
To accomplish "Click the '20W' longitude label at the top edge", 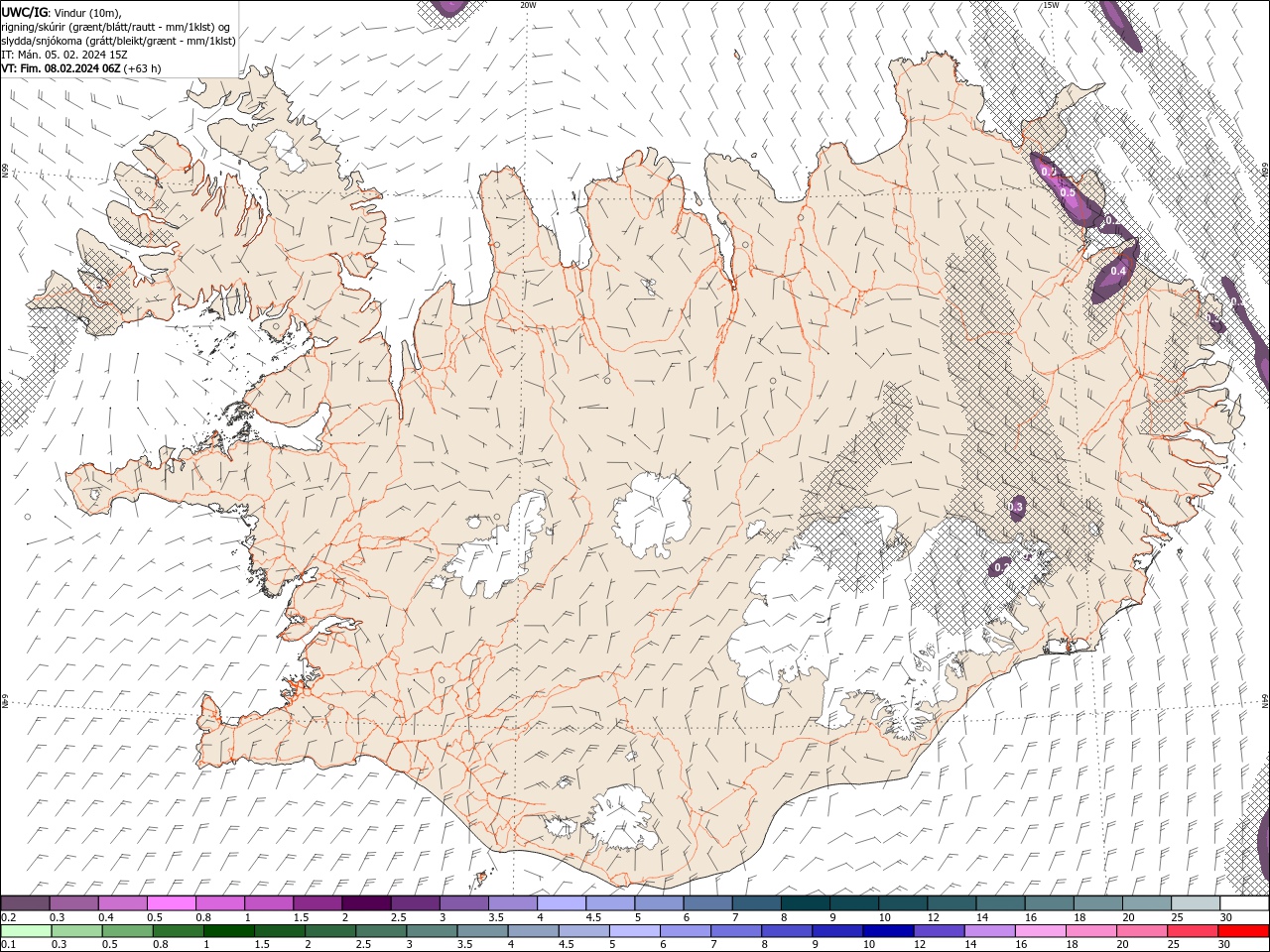I will (x=528, y=5).
